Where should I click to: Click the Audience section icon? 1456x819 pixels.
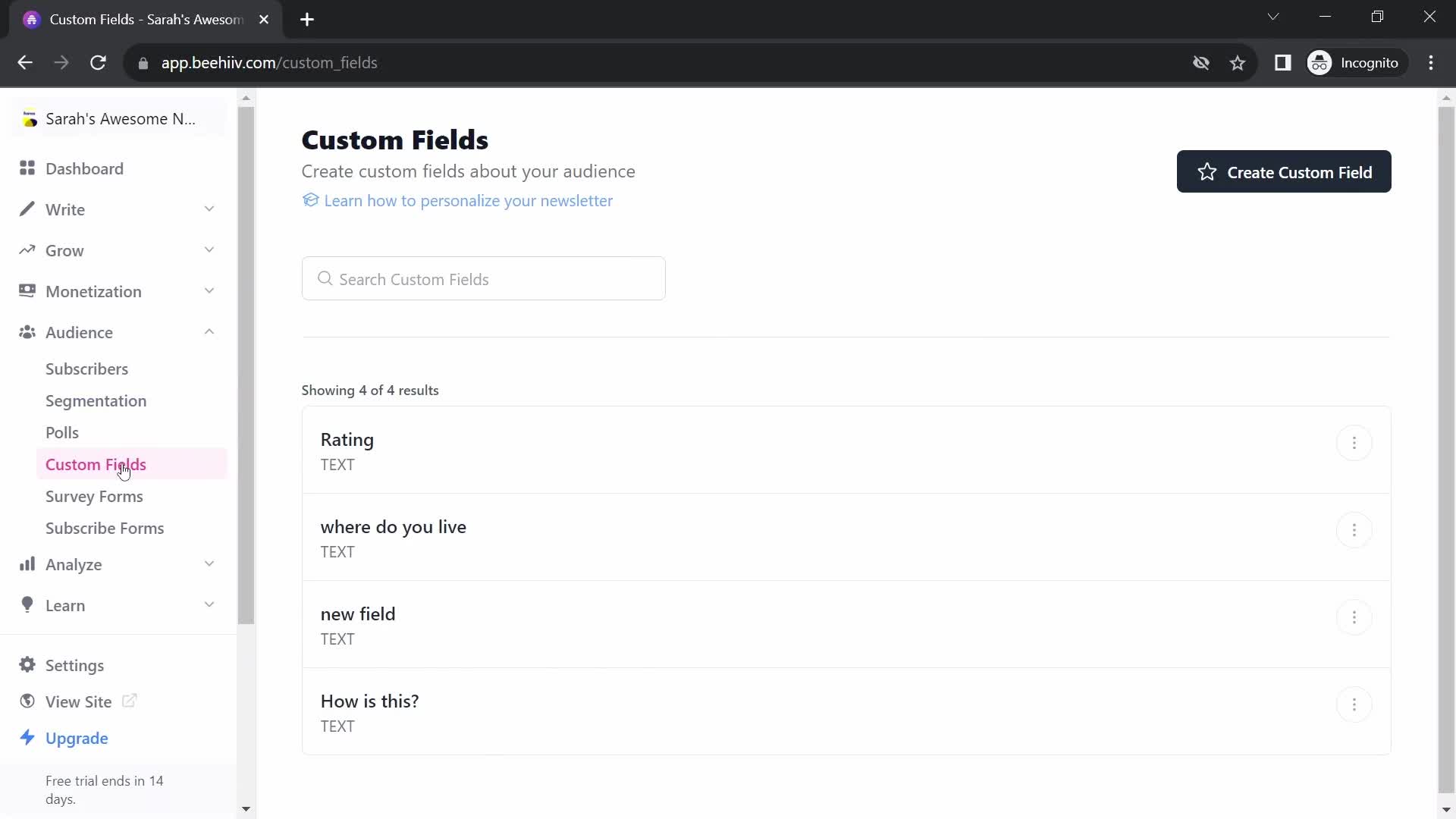pyautogui.click(x=27, y=332)
